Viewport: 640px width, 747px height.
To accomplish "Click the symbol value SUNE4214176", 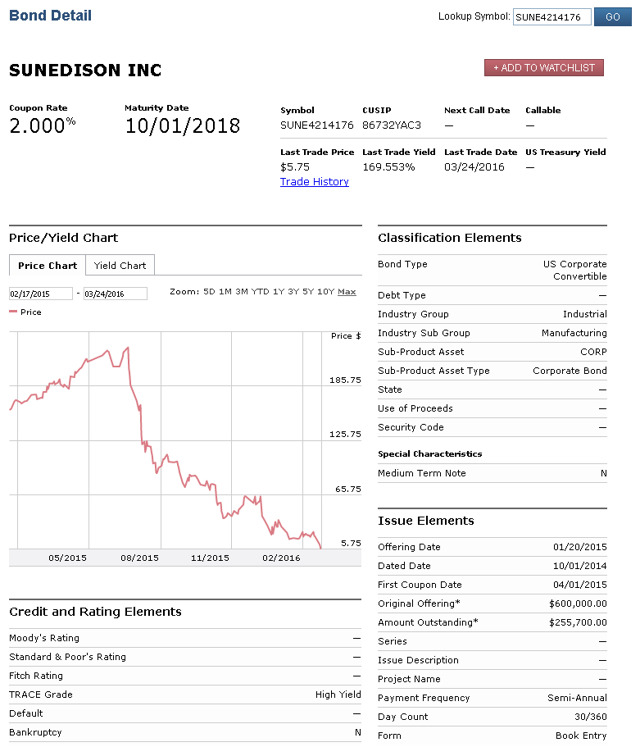I will 317,125.
